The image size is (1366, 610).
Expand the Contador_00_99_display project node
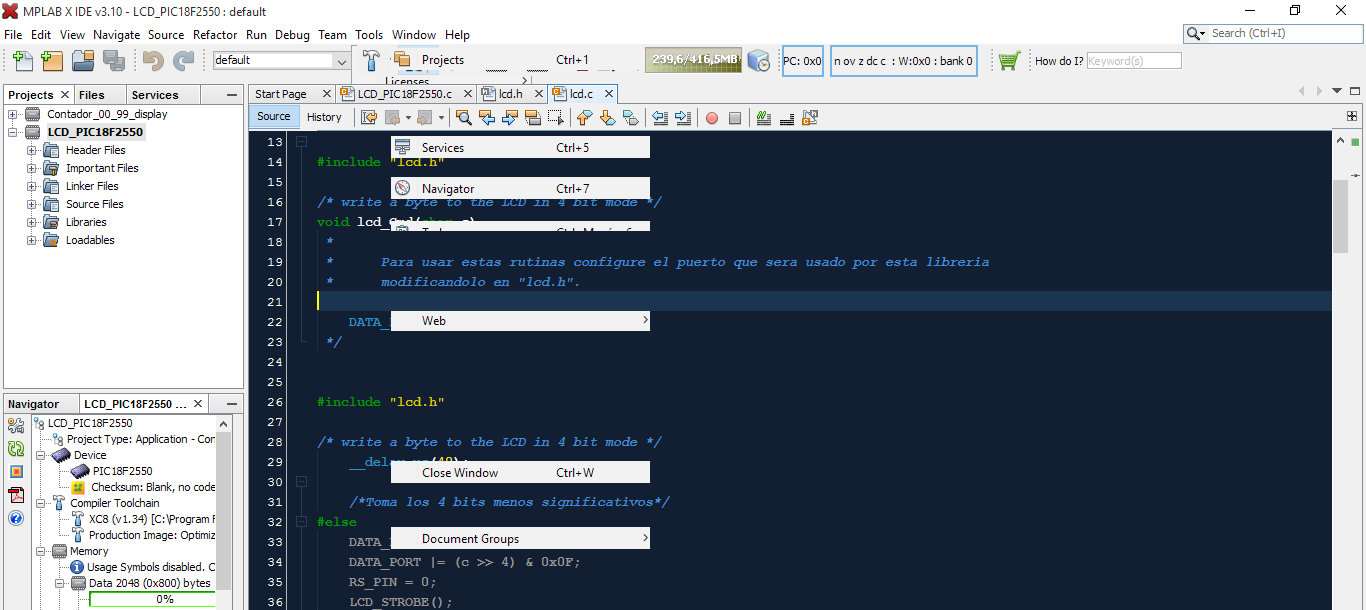(13, 114)
